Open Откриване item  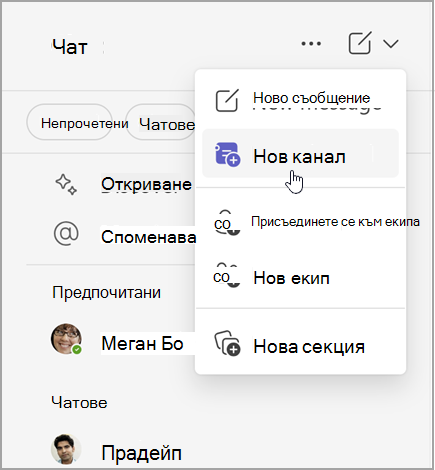point(146,184)
